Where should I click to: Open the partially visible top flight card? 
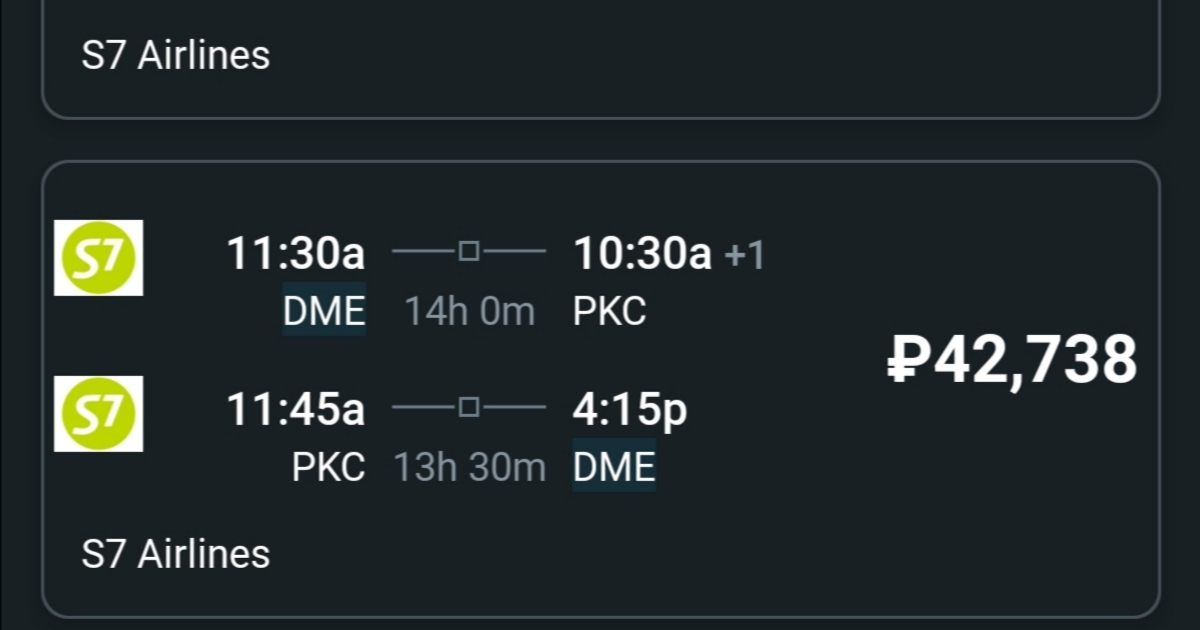tap(600, 58)
